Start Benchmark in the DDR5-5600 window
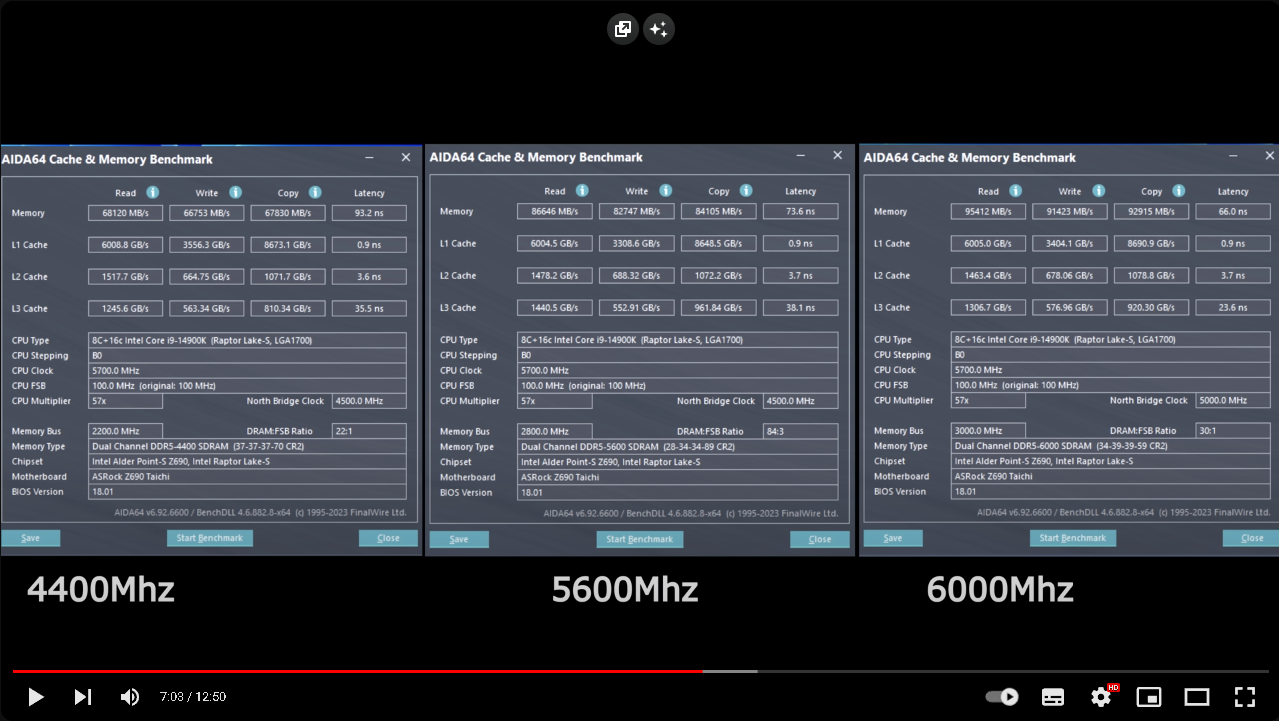 click(640, 539)
